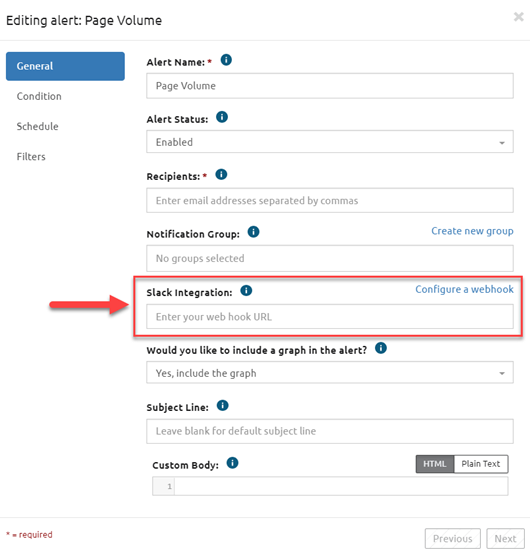This screenshot has height=554, width=530.
Task: Open the Notification Group selector
Action: 330,258
